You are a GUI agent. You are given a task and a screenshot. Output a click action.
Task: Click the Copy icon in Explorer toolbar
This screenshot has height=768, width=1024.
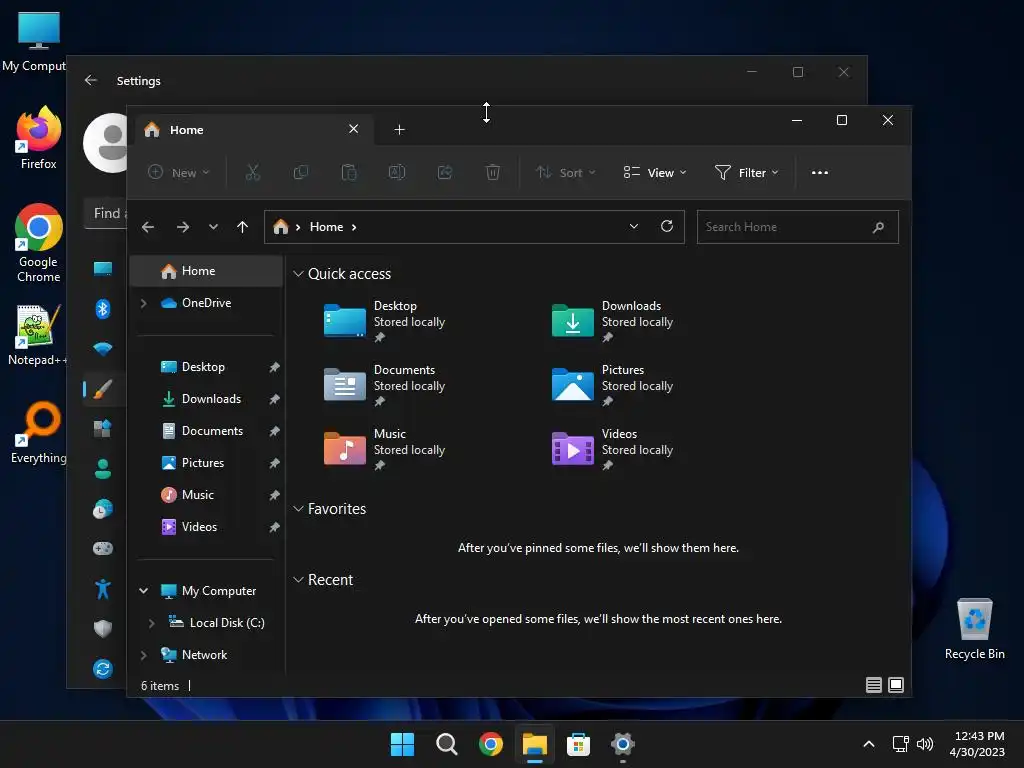(x=300, y=172)
